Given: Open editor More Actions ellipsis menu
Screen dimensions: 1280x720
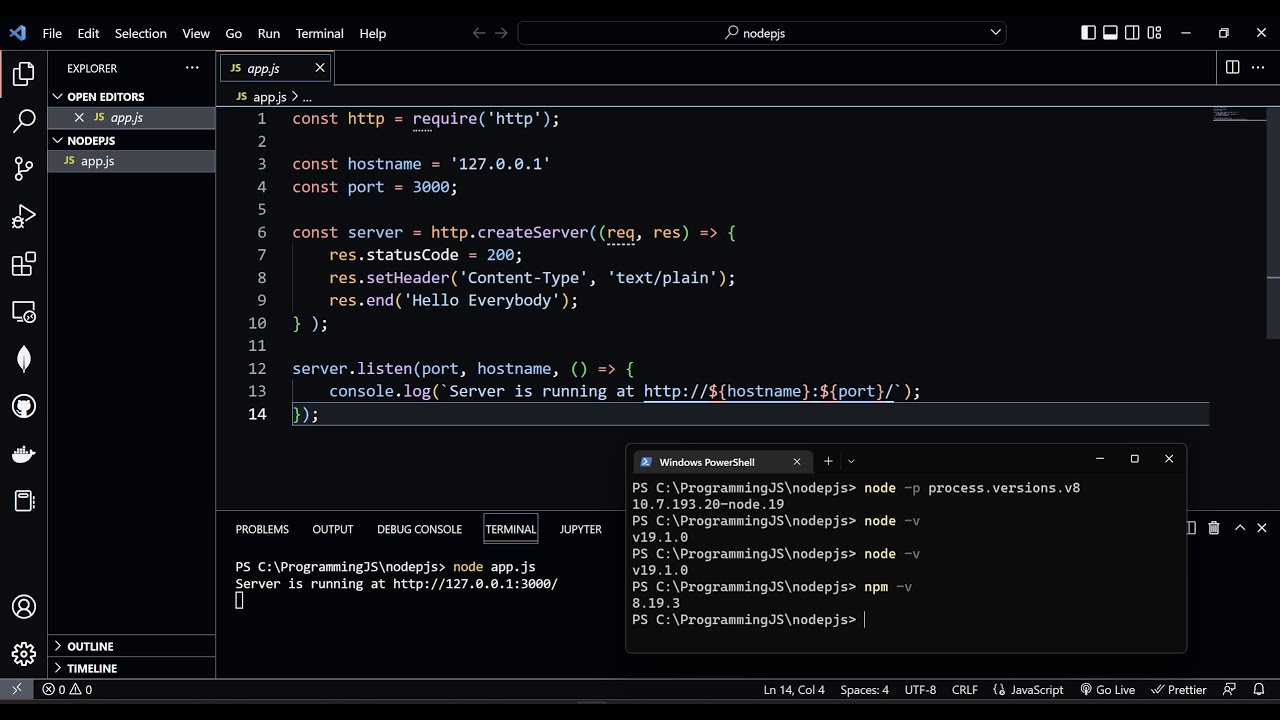Looking at the screenshot, I should tap(1258, 67).
